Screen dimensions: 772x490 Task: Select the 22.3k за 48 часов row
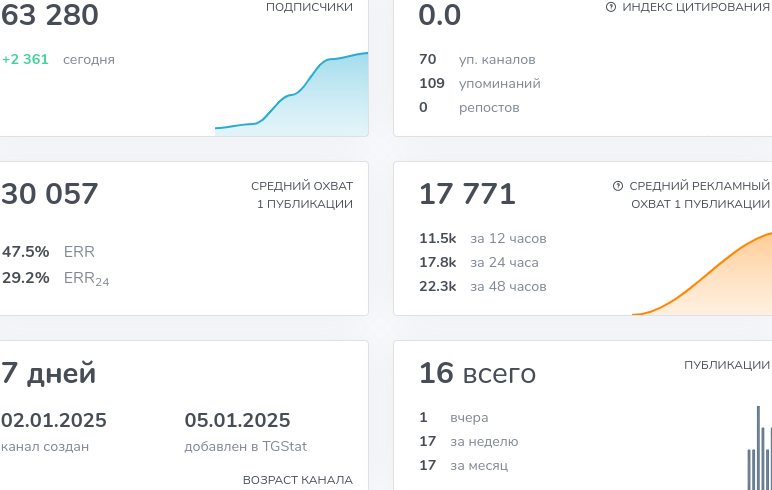point(482,286)
